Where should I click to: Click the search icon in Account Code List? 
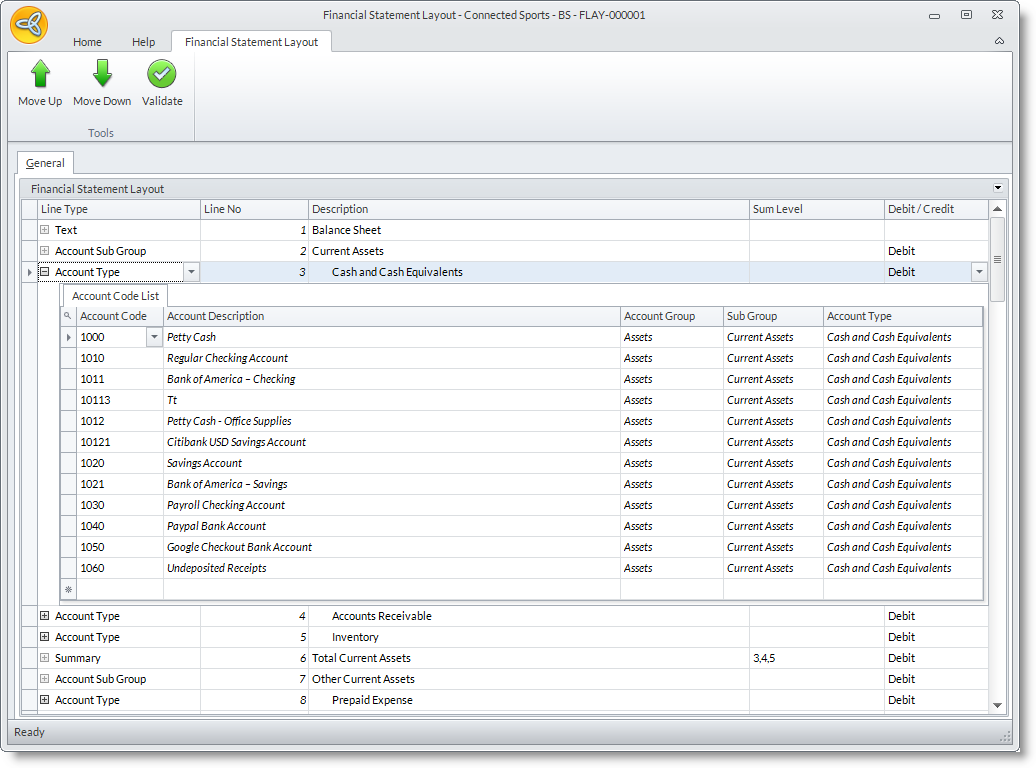click(x=68, y=316)
